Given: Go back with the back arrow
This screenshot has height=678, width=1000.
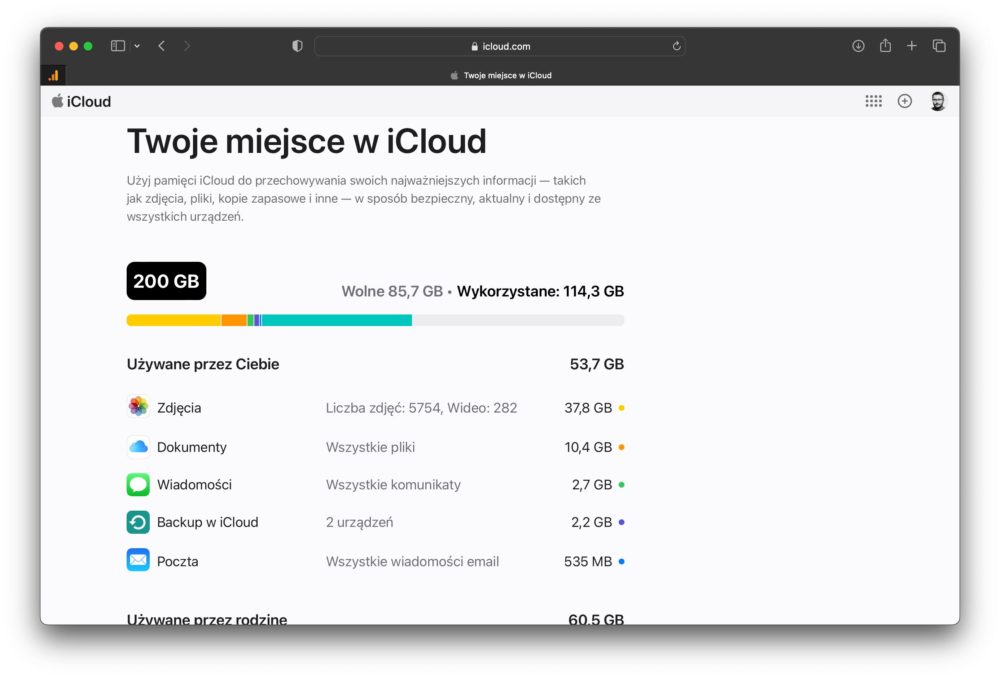Looking at the screenshot, I should point(162,46).
